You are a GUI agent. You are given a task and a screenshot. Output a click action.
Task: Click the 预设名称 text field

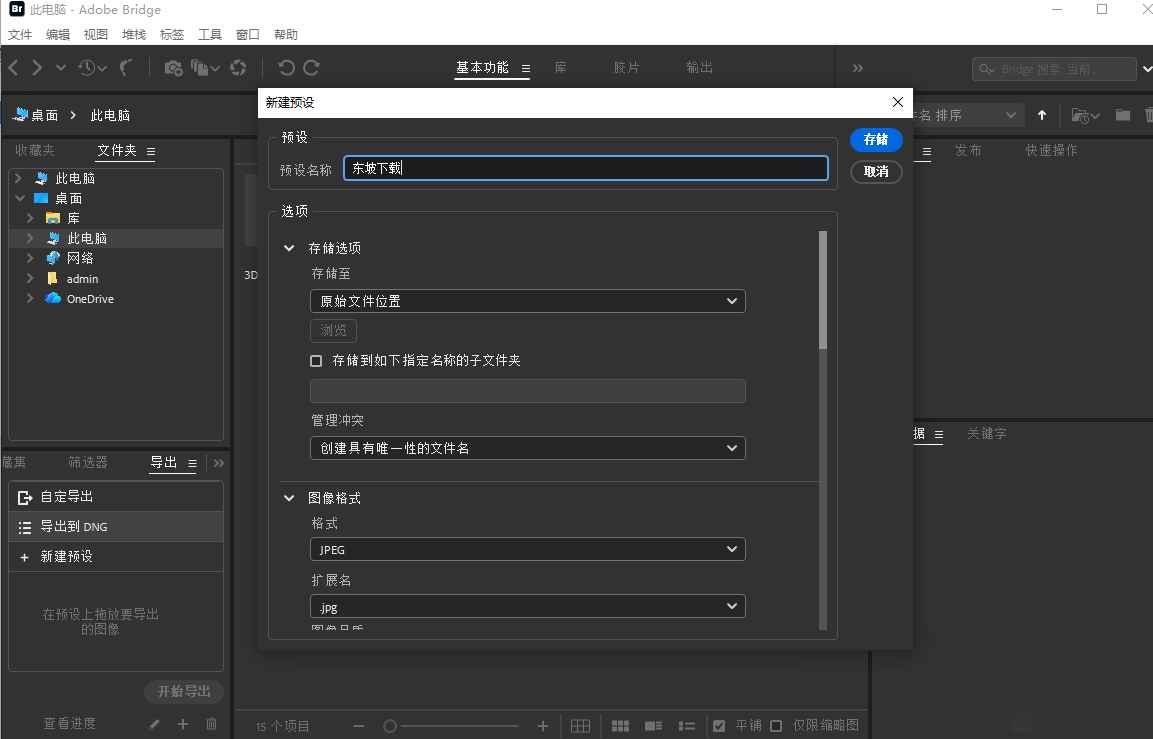pyautogui.click(x=585, y=168)
